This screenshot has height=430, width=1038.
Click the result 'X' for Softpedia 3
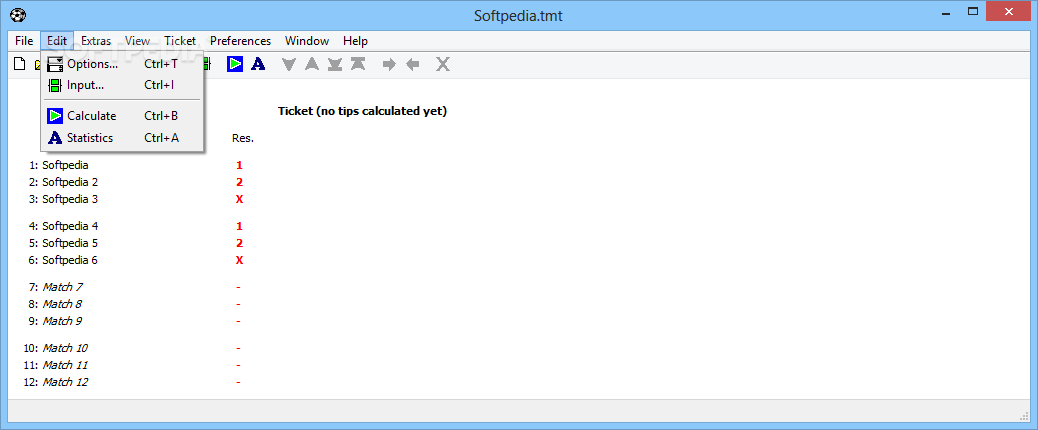(239, 199)
